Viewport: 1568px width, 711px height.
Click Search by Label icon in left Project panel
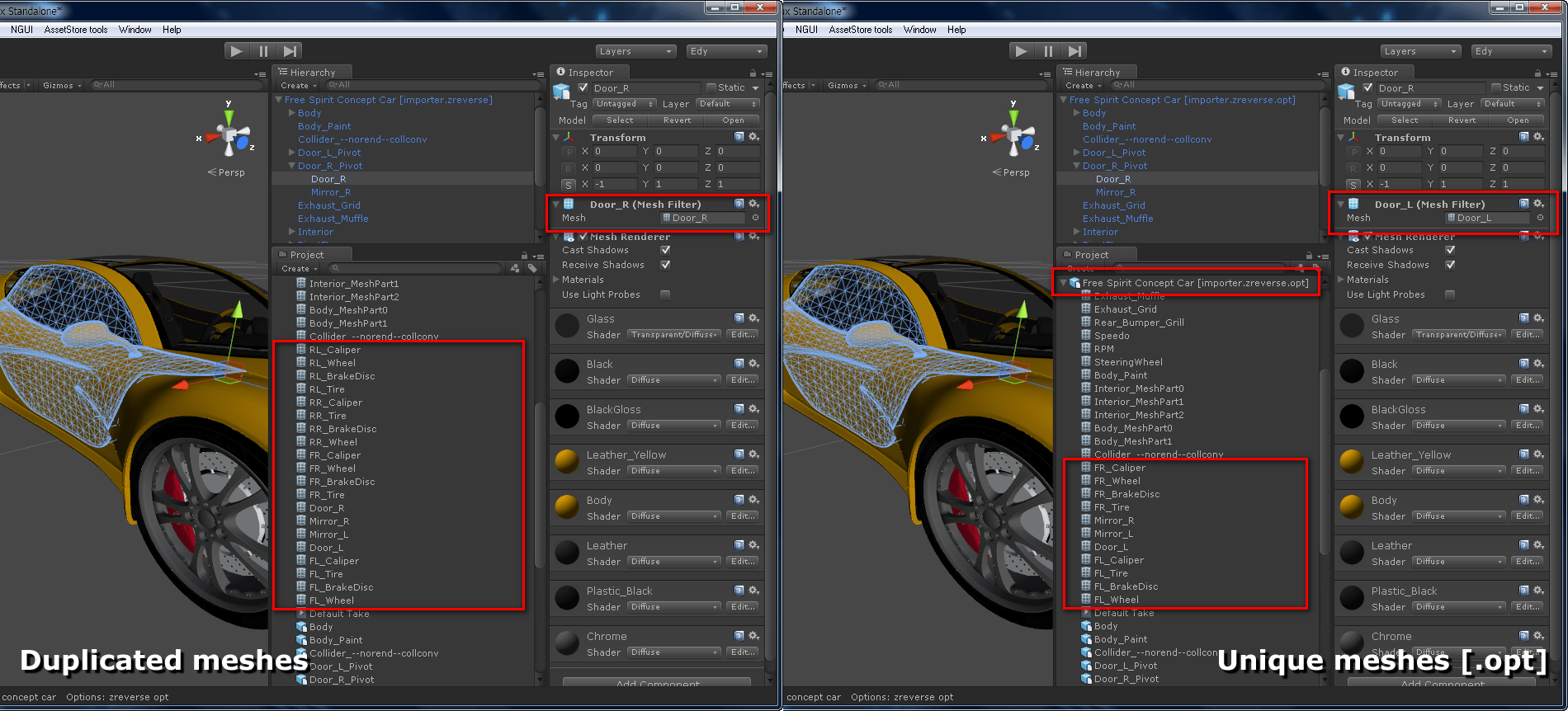coord(532,268)
